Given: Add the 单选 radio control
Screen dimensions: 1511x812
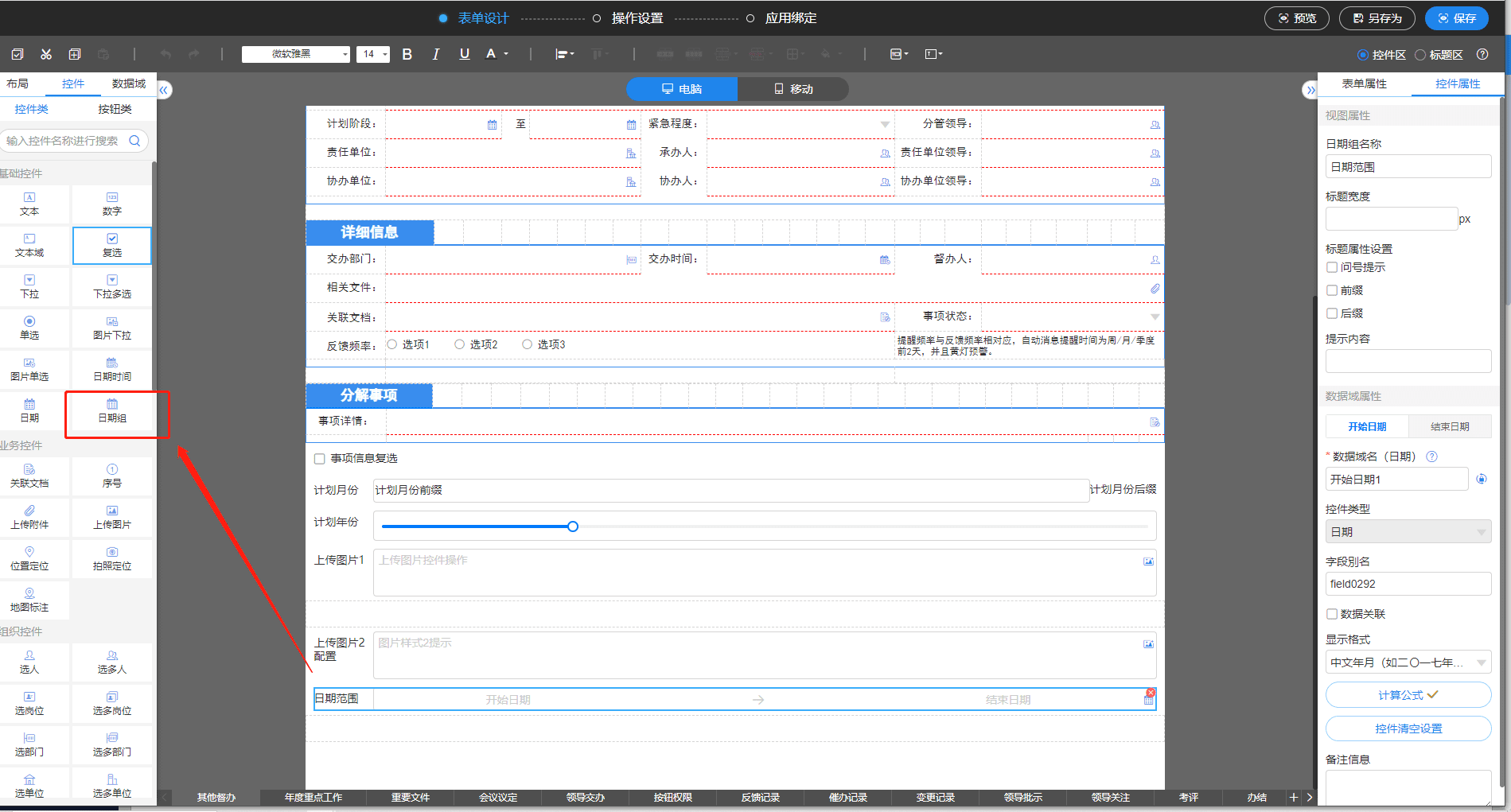Looking at the screenshot, I should click(29, 328).
